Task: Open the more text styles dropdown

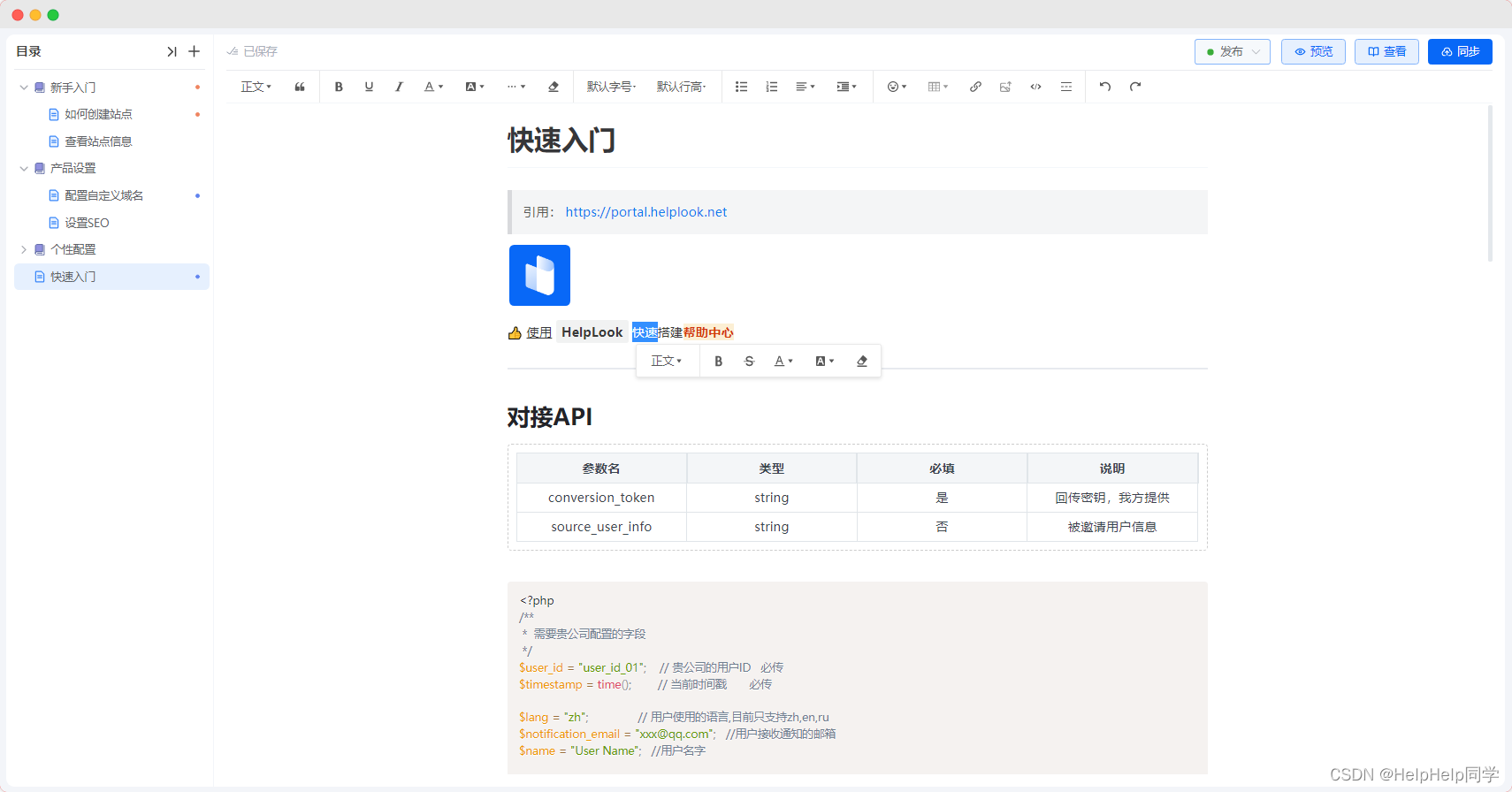Action: tap(516, 87)
